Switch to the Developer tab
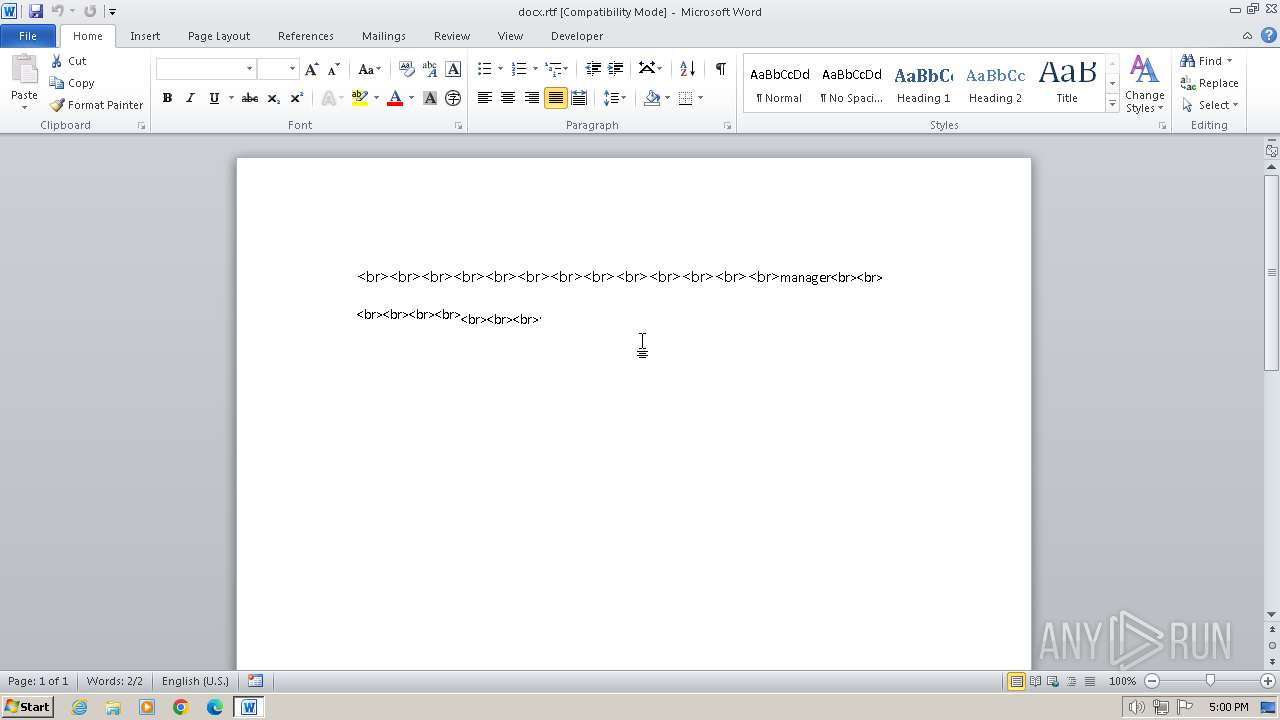The image size is (1280, 720). tap(577, 35)
